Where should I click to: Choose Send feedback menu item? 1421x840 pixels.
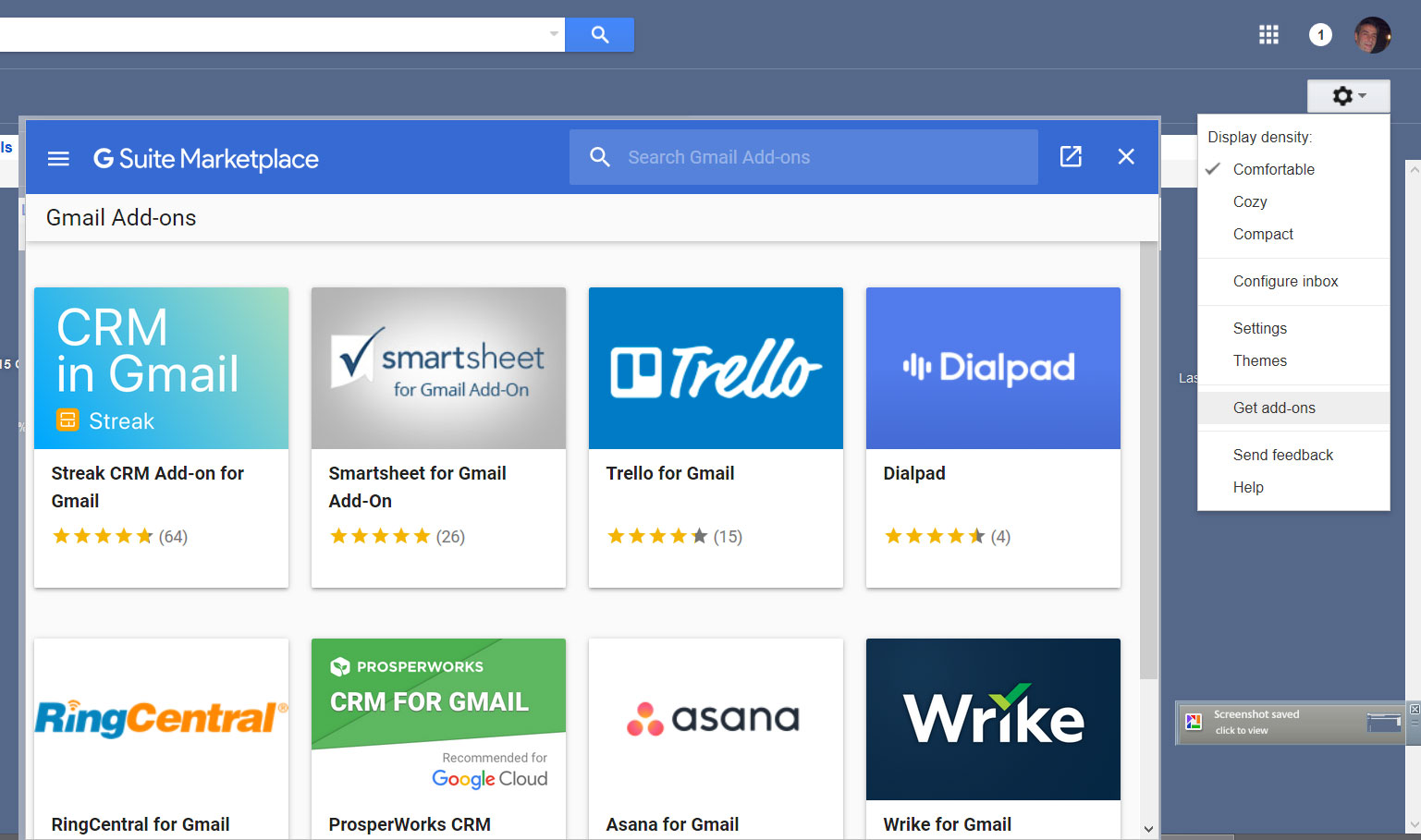(1293, 455)
